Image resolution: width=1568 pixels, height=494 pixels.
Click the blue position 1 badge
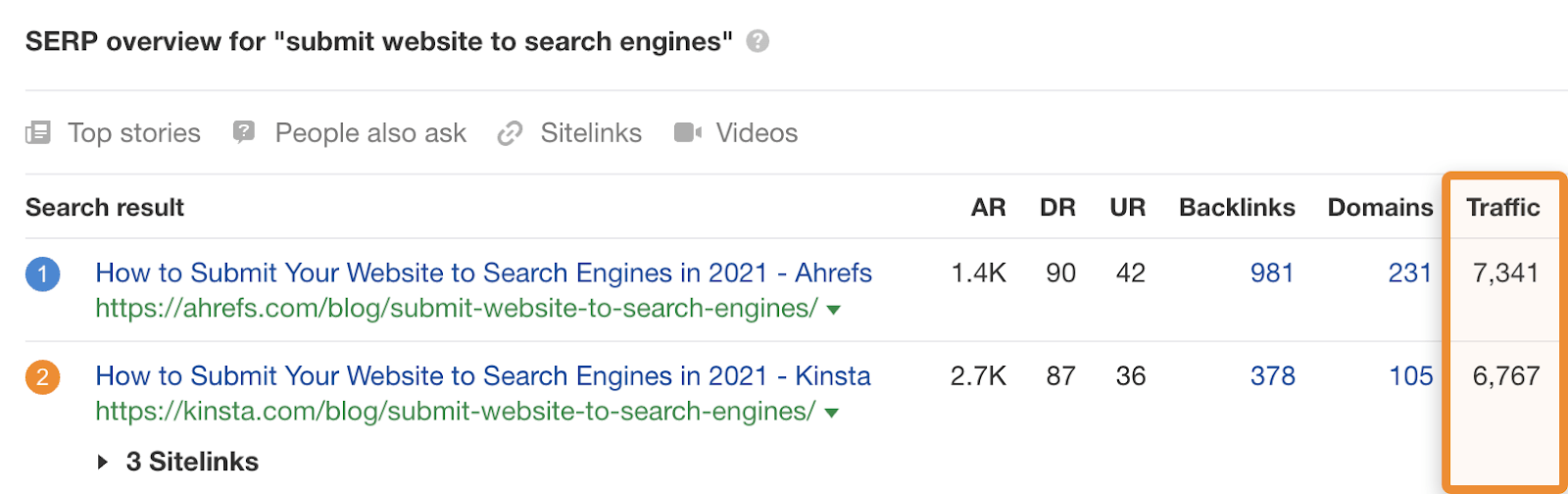pos(43,273)
